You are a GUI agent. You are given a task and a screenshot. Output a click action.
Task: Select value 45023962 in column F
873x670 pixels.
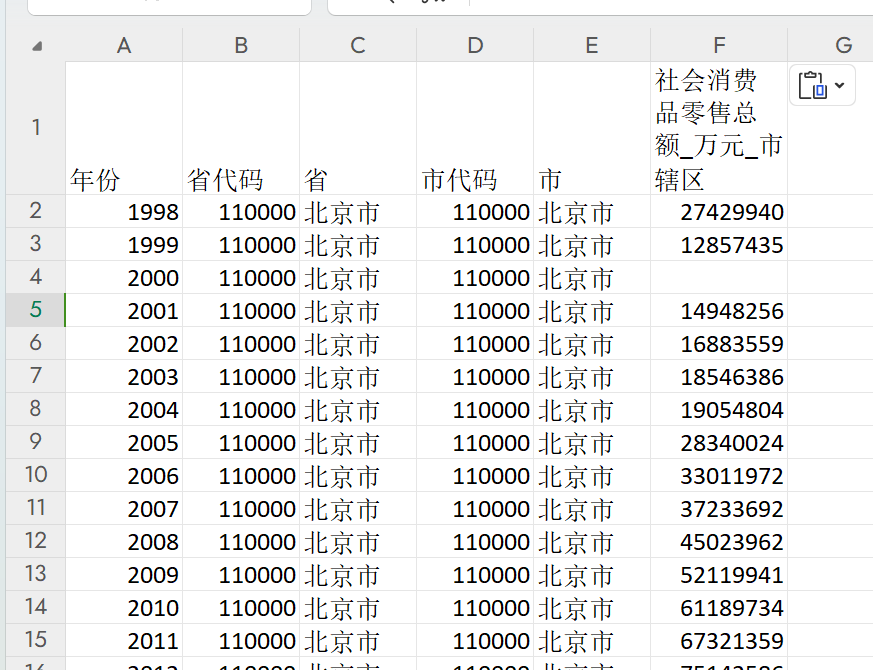pos(719,541)
